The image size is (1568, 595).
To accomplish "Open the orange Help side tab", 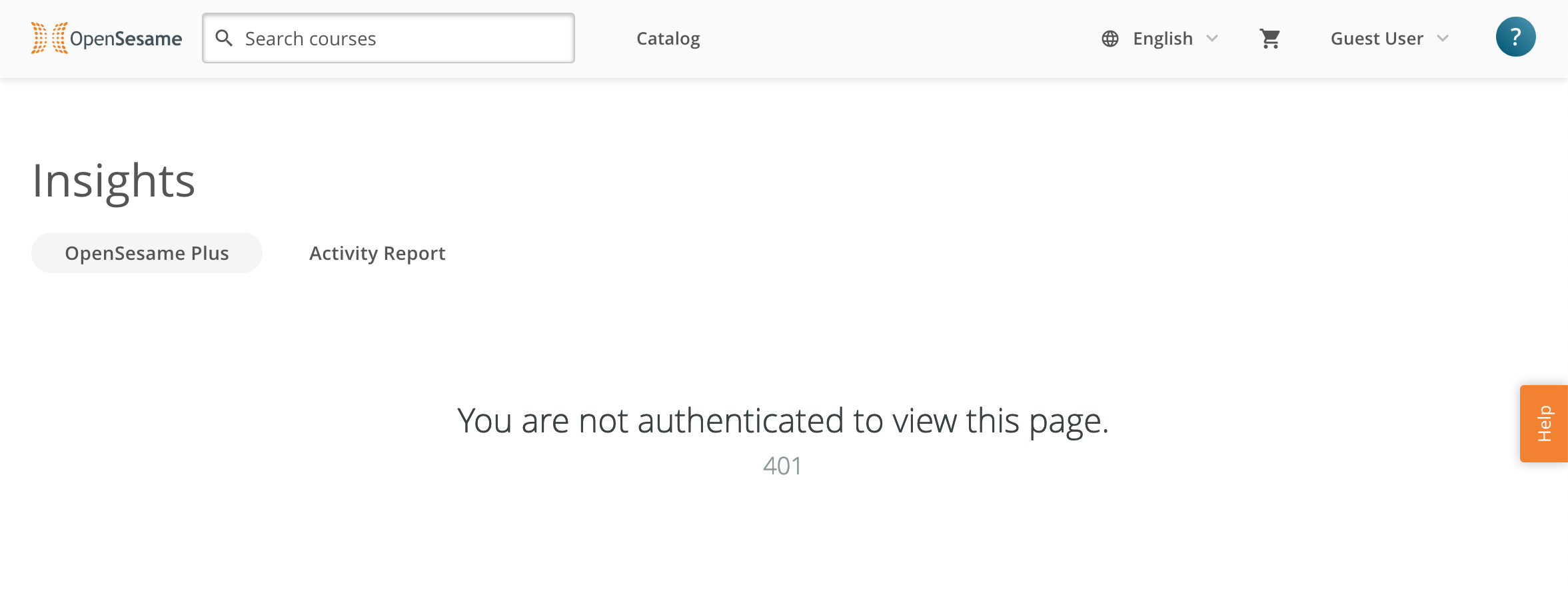I will point(1544,424).
